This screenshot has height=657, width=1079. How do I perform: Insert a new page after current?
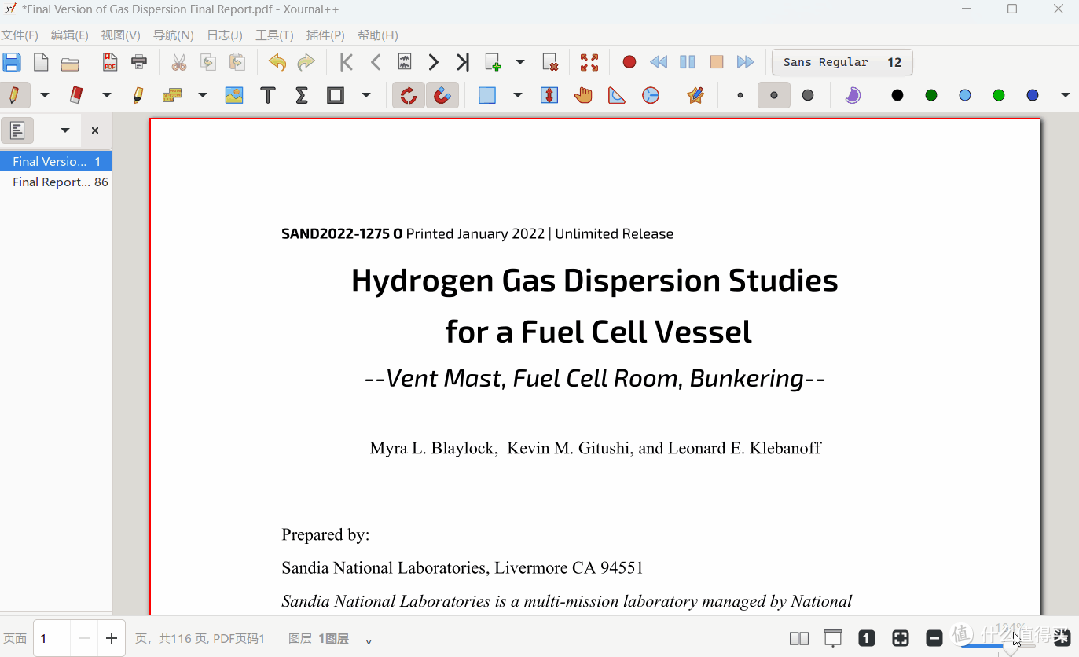(493, 63)
